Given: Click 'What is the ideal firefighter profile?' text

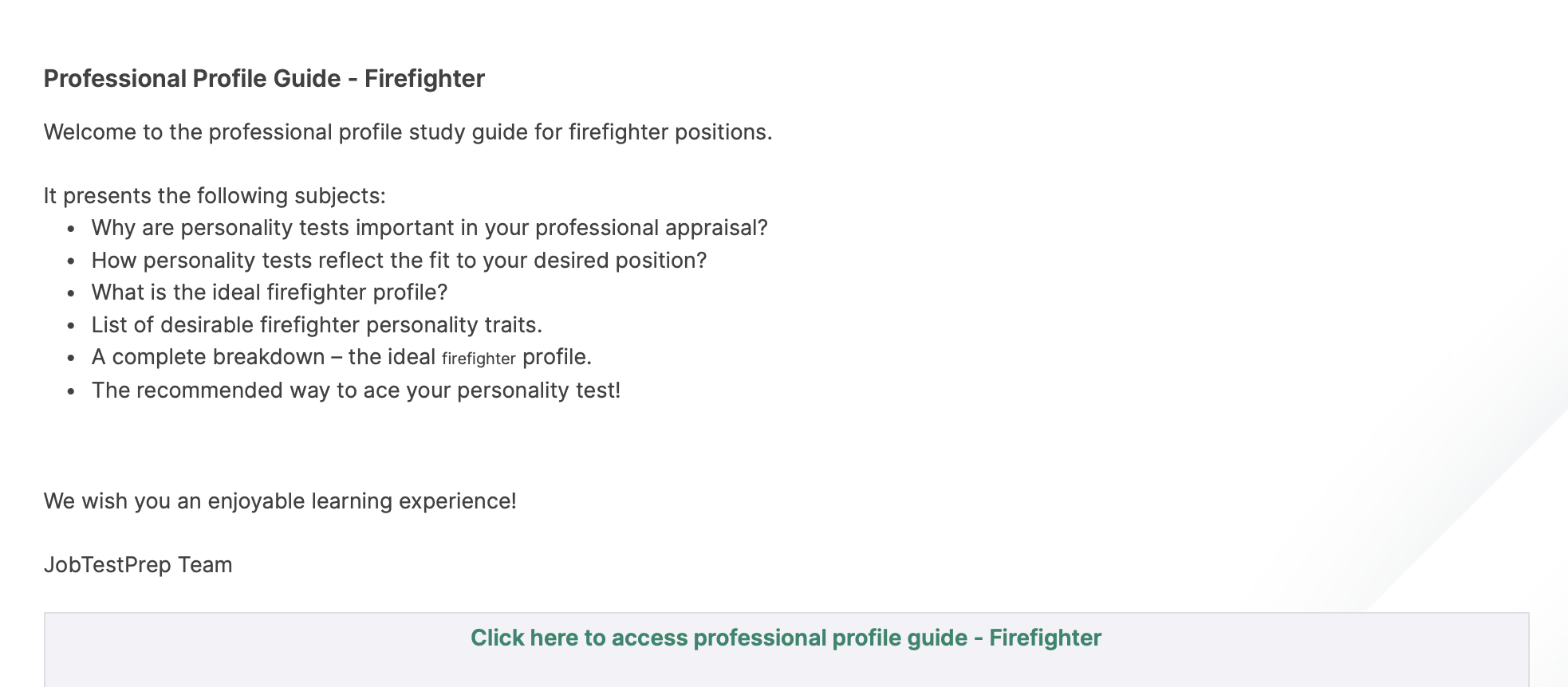Looking at the screenshot, I should click(270, 292).
